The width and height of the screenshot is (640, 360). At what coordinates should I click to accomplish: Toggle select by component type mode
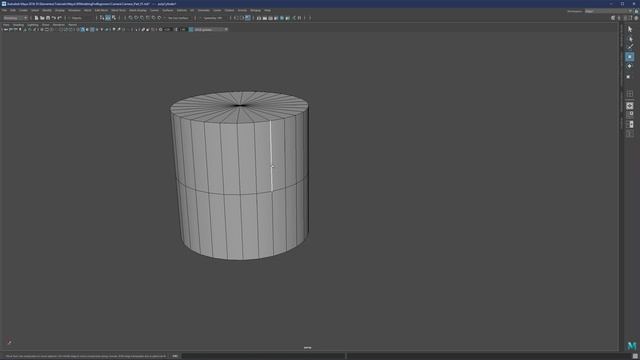[113, 18]
